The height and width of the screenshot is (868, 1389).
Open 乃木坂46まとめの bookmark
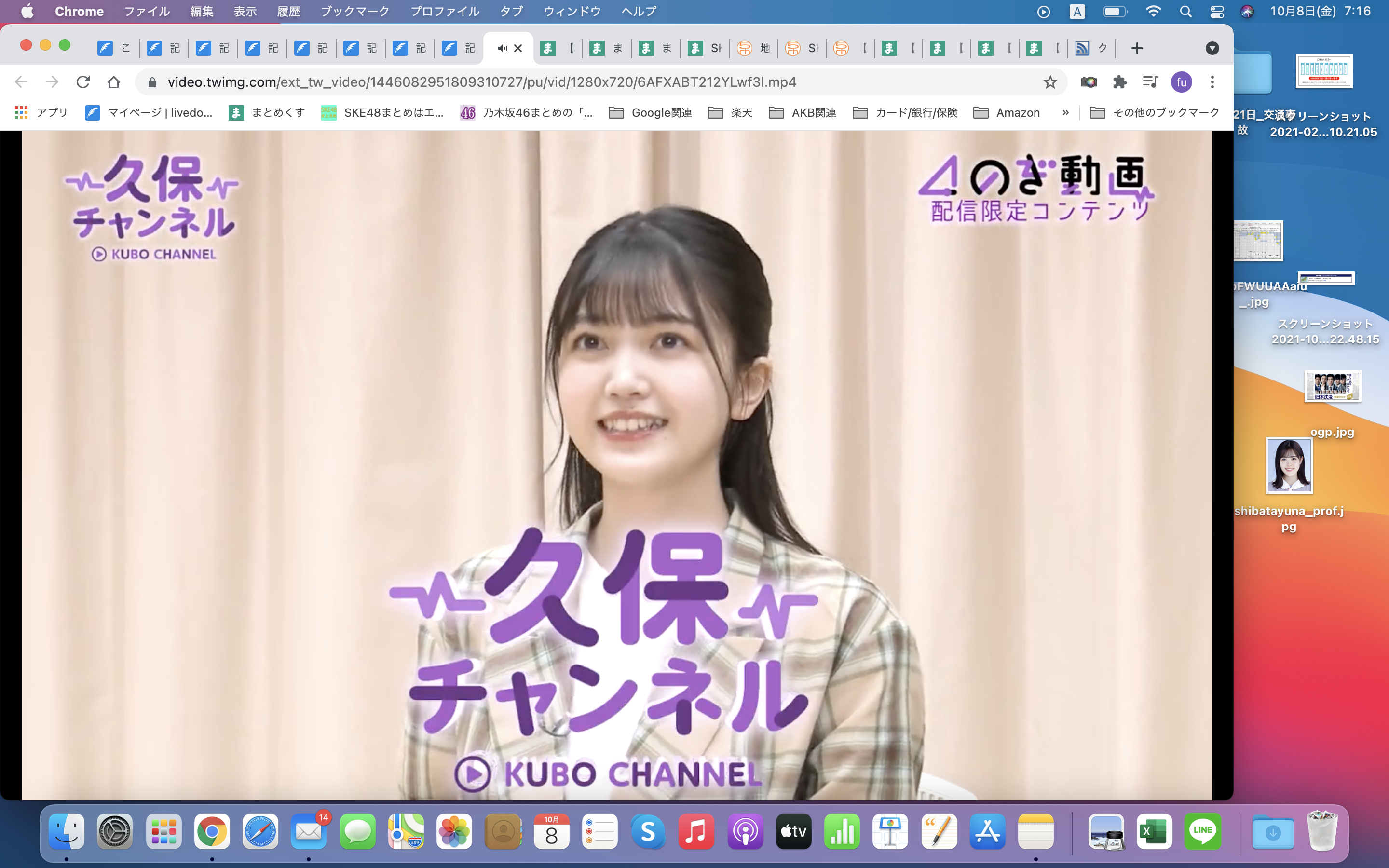pos(526,112)
